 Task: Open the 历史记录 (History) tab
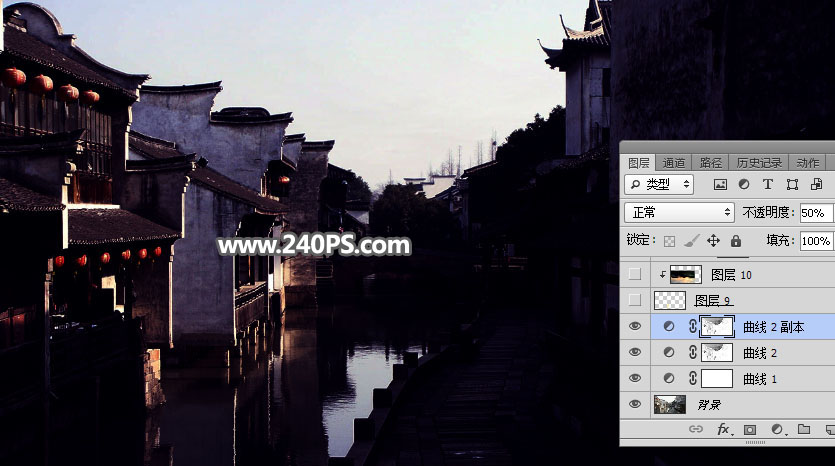759,162
